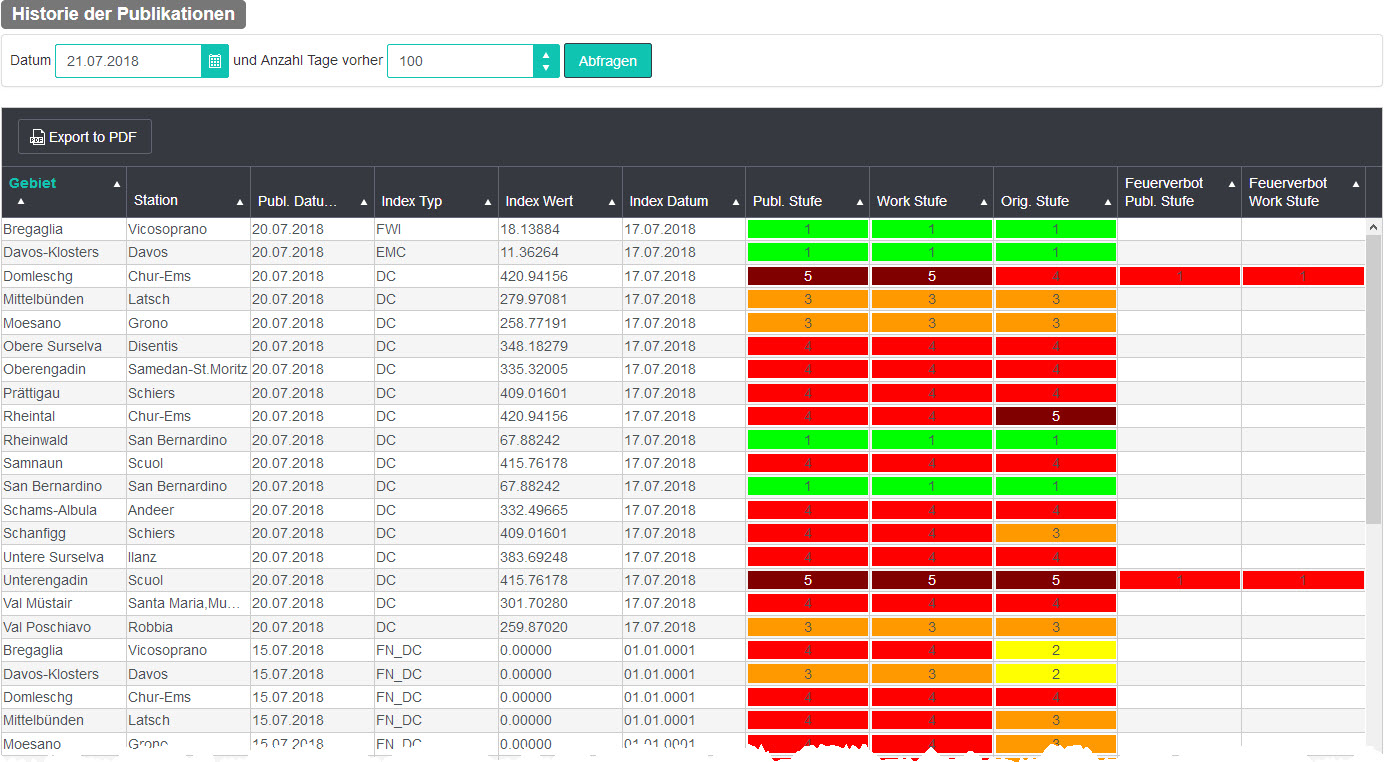1384x762 pixels.
Task: Click index value 11.36264
Action: 560,252
